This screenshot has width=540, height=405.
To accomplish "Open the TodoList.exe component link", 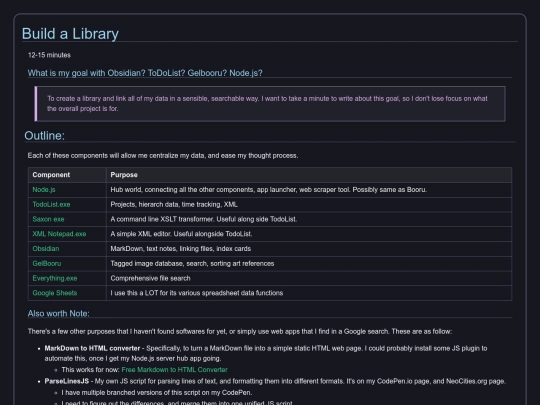I will pyautogui.click(x=51, y=205).
